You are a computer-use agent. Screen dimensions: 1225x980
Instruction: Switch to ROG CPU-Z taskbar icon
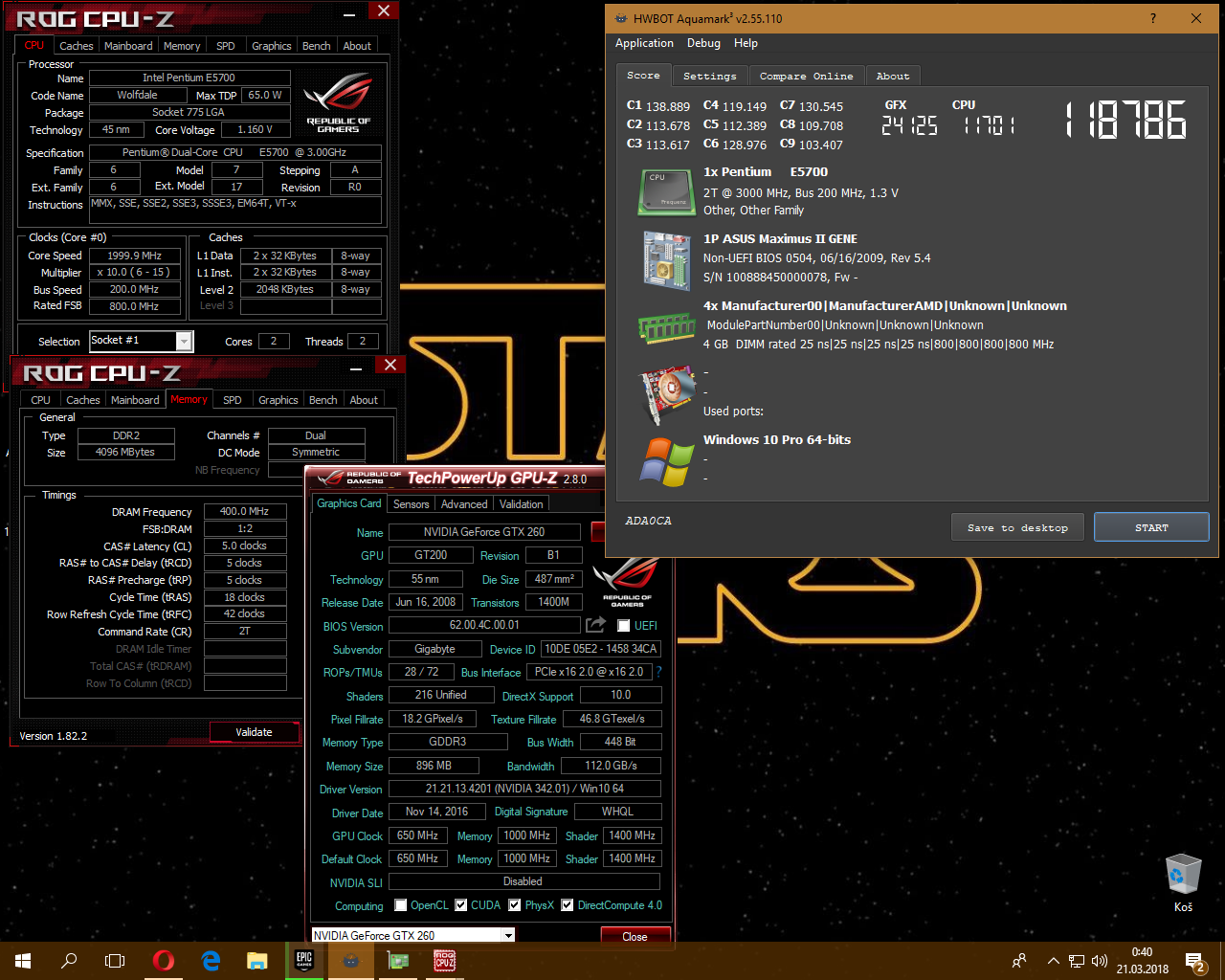tap(445, 961)
